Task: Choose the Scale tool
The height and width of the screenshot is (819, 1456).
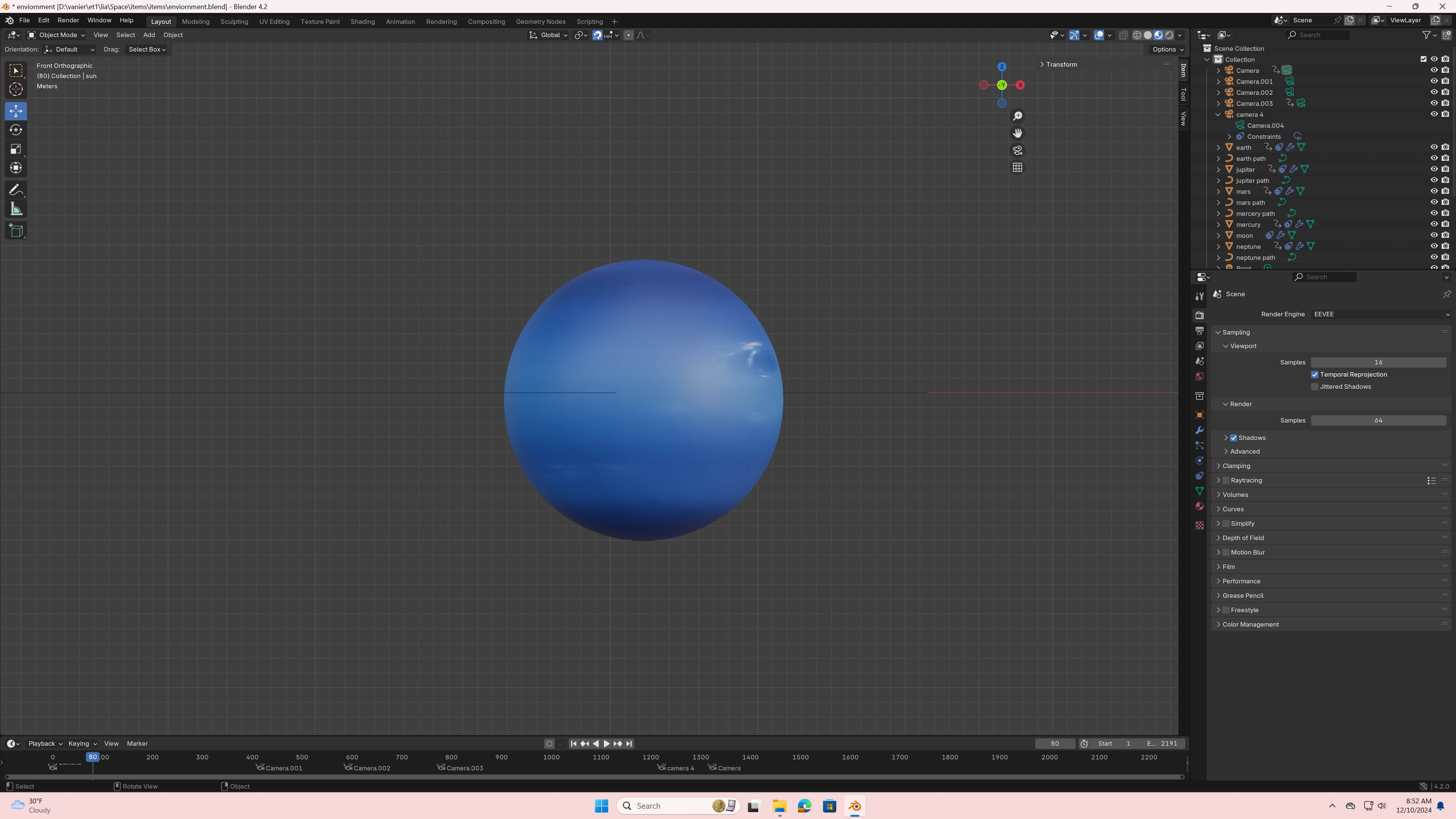Action: click(16, 149)
